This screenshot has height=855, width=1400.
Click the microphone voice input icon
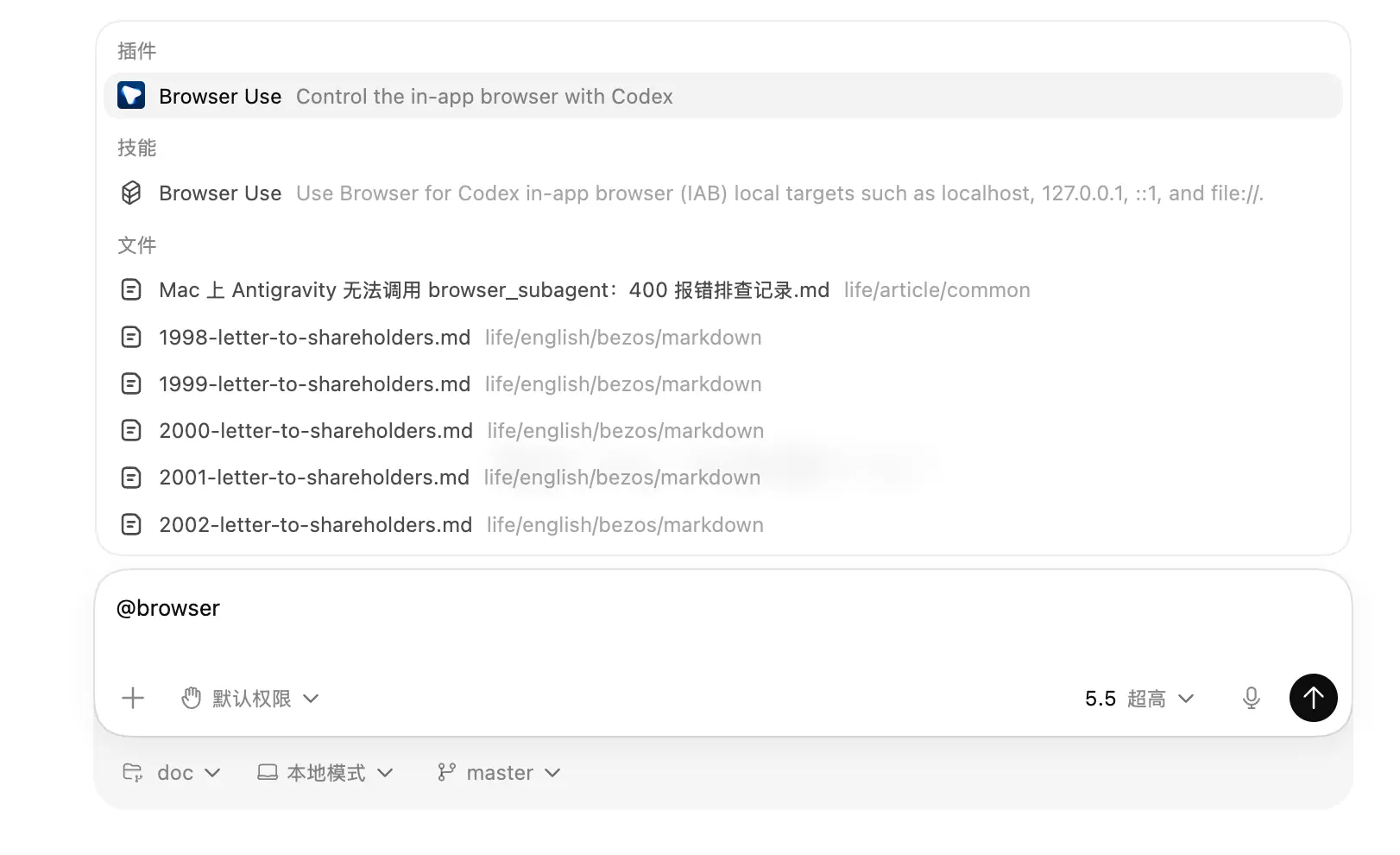coord(1252,698)
